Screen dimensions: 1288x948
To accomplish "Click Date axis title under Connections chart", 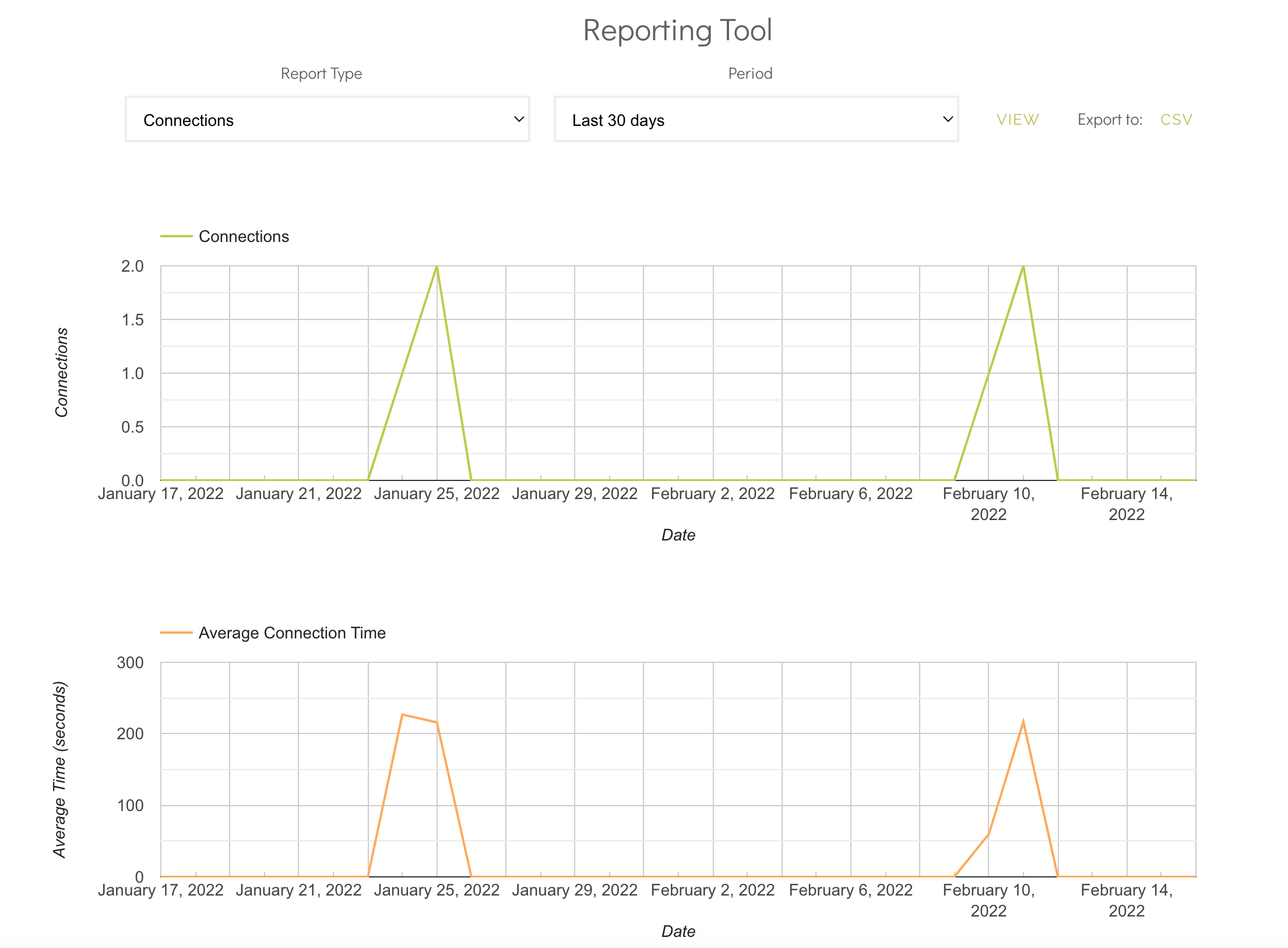I will pos(678,535).
